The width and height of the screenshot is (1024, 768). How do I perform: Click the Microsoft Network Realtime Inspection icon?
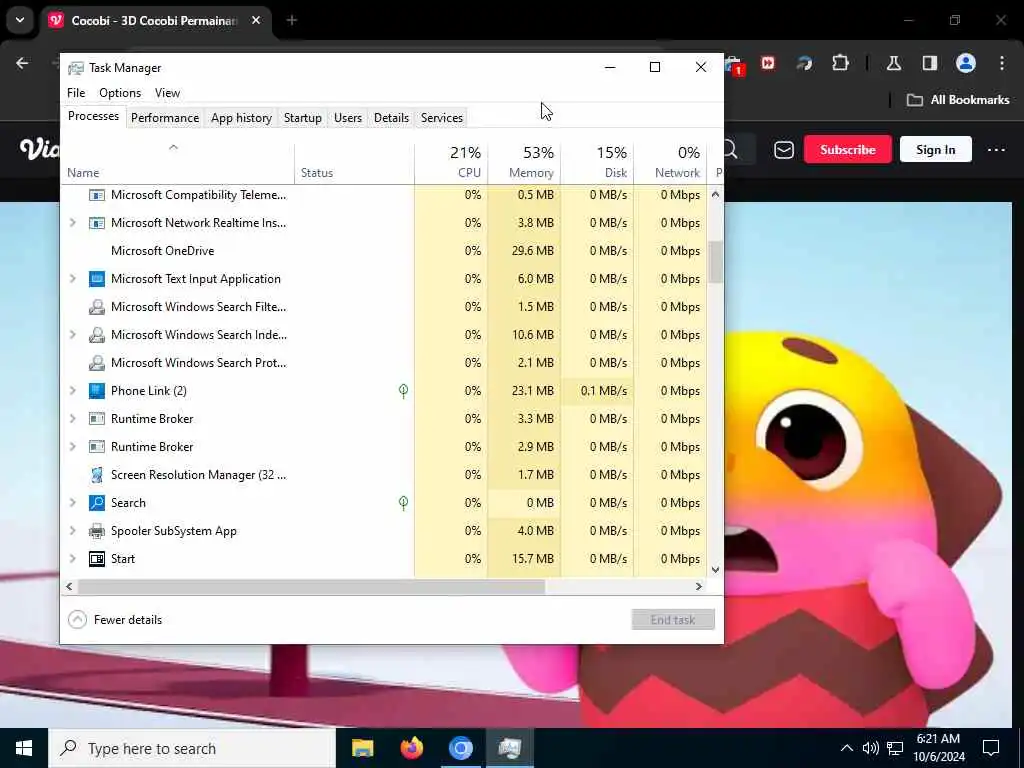(x=97, y=223)
